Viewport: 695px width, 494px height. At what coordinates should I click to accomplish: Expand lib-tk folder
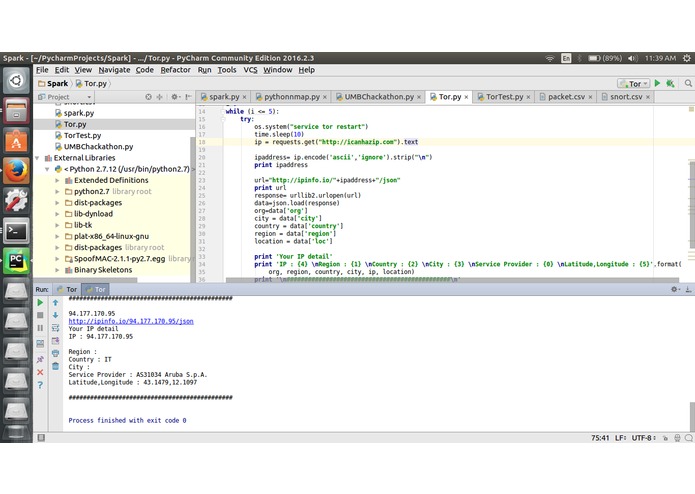(x=57, y=225)
